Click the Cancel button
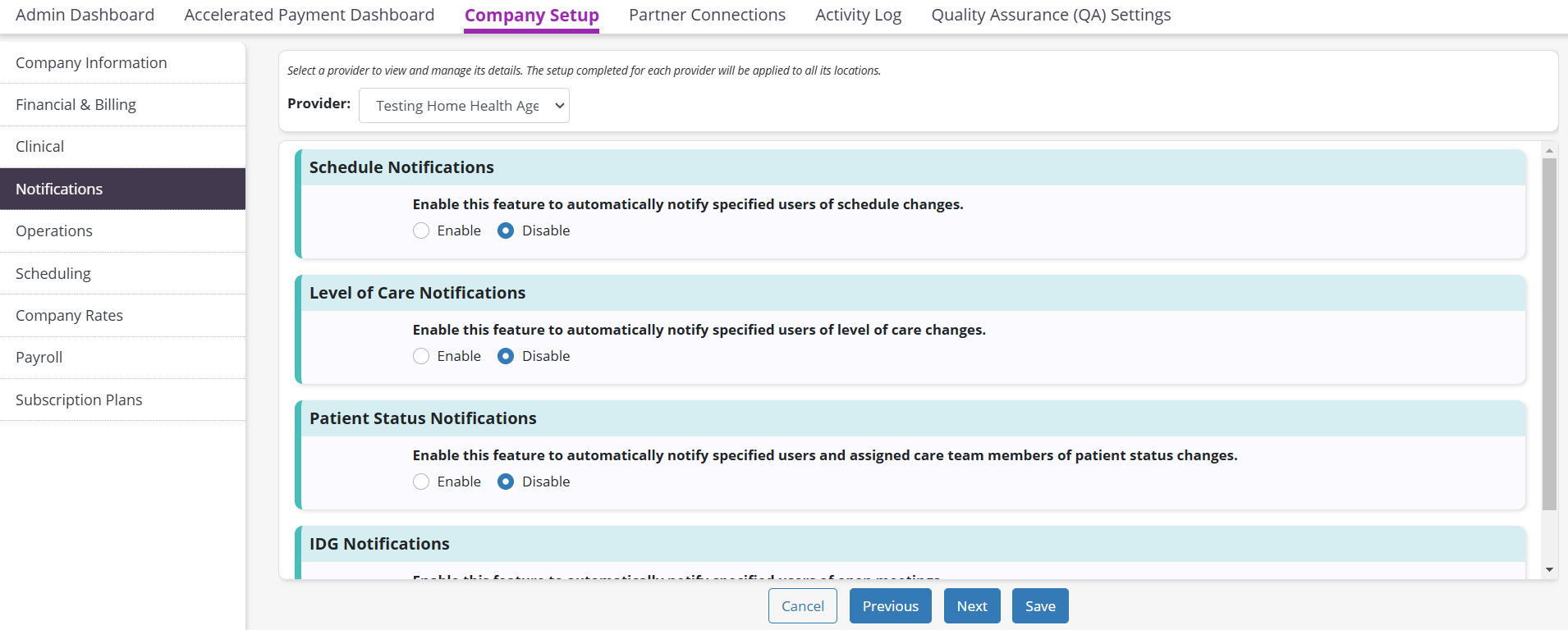The image size is (1568, 630). [x=802, y=606]
